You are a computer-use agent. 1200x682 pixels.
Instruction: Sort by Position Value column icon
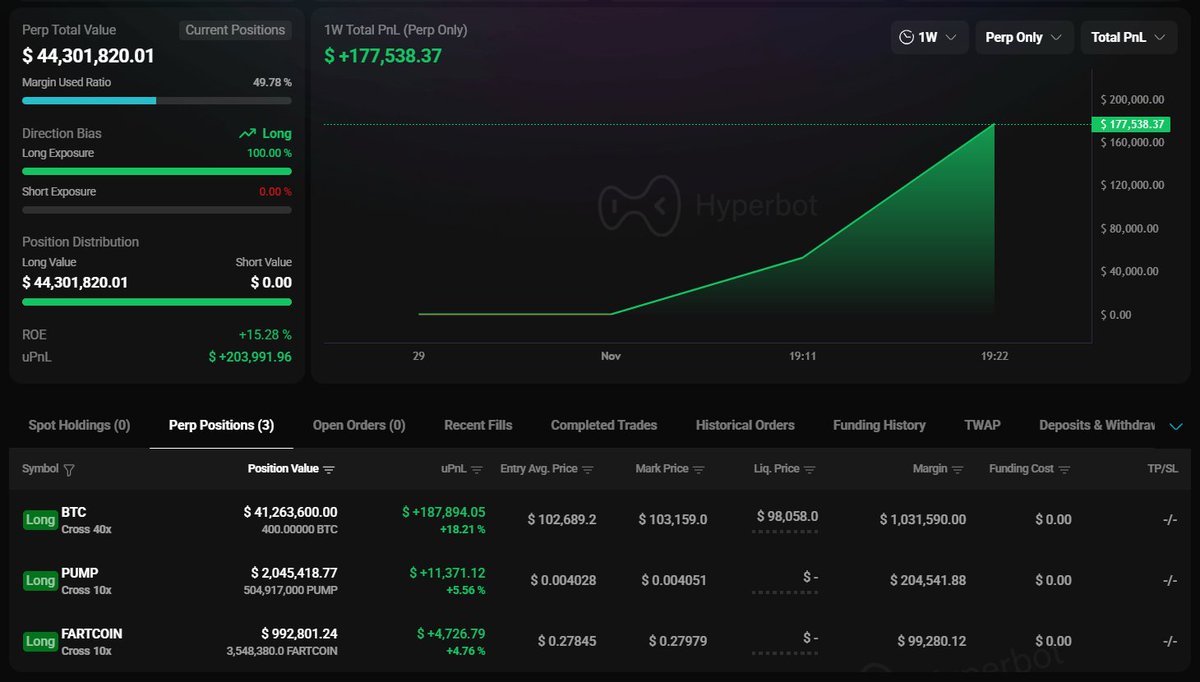[329, 469]
